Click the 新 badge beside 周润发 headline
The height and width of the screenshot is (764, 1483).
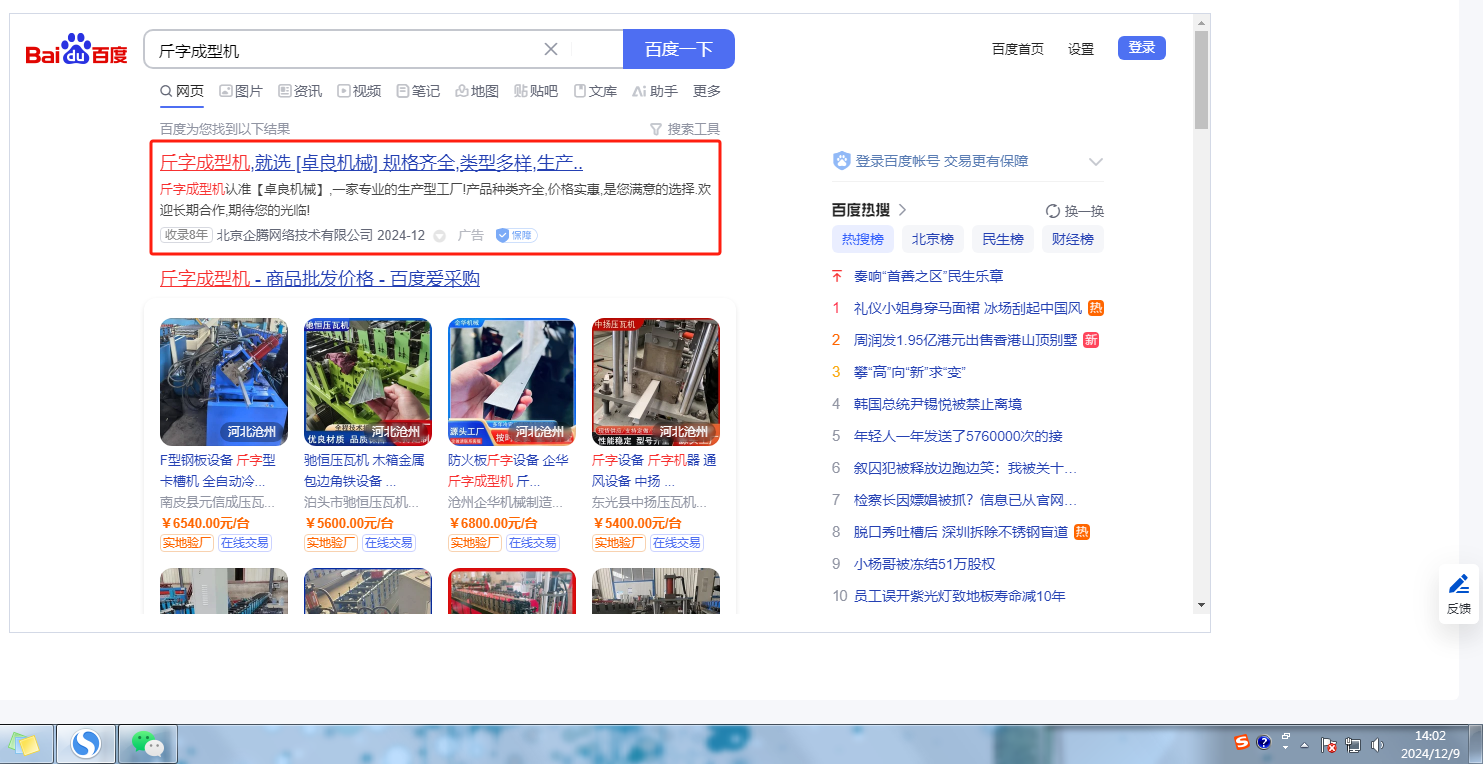tap(1091, 340)
